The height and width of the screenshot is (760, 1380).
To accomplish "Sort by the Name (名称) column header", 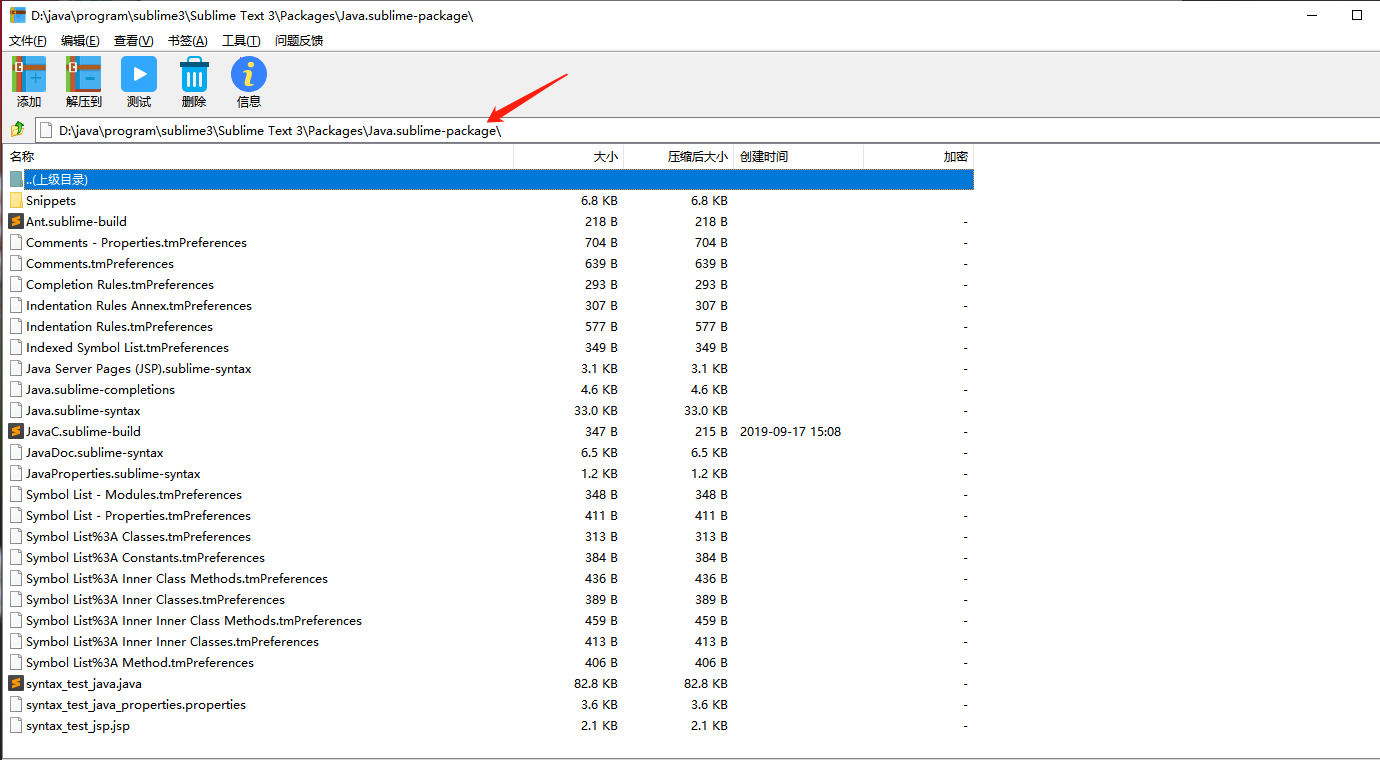I will 259,157.
